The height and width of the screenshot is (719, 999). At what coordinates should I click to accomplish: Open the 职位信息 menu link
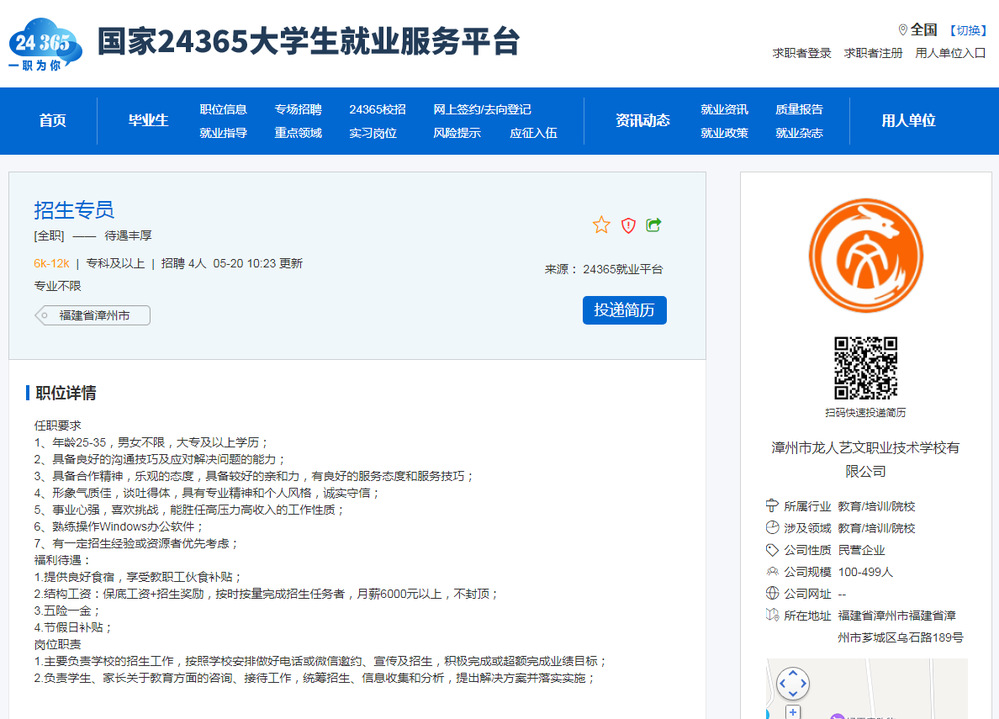(x=223, y=109)
